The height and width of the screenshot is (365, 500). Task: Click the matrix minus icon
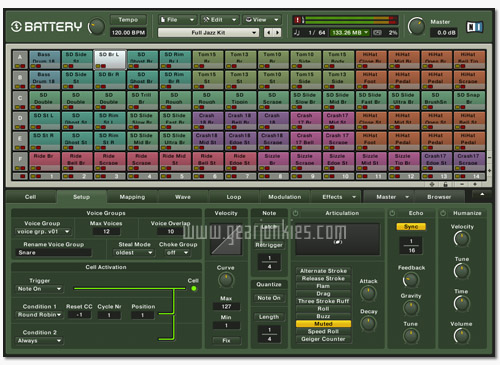462,184
